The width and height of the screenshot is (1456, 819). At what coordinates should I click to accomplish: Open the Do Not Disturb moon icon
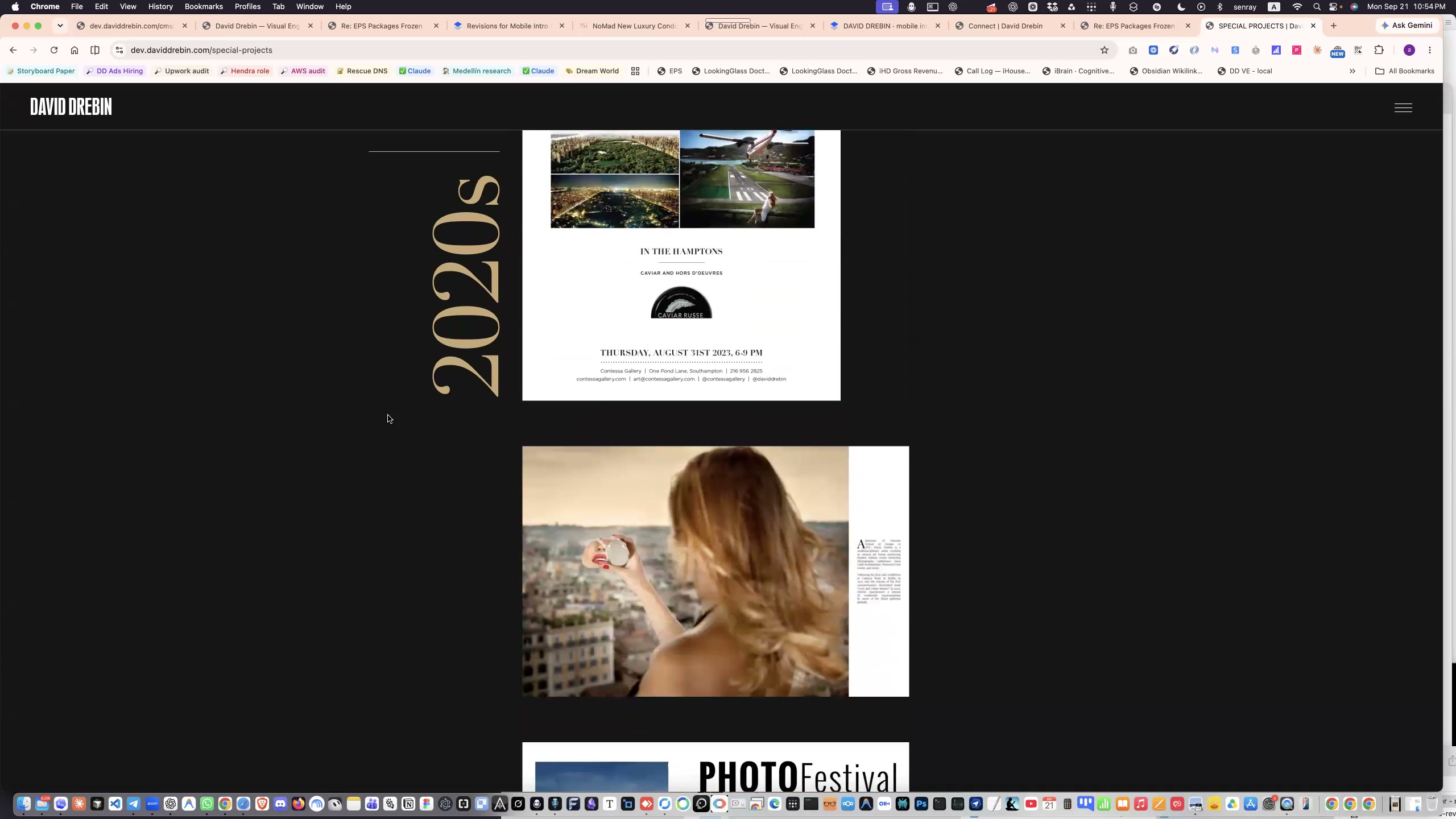1181,7
